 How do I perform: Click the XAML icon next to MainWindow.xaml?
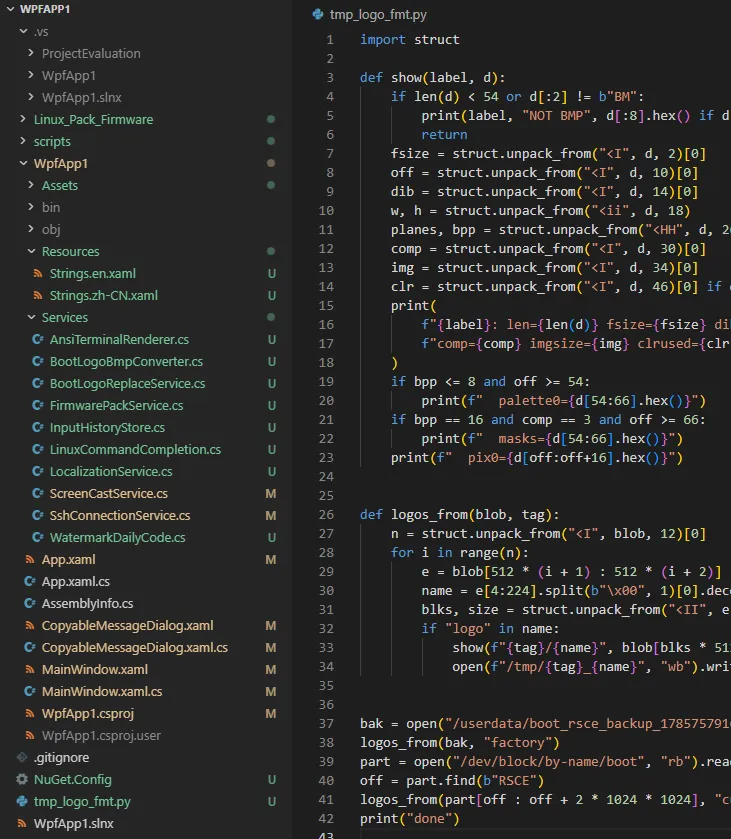[x=30, y=669]
